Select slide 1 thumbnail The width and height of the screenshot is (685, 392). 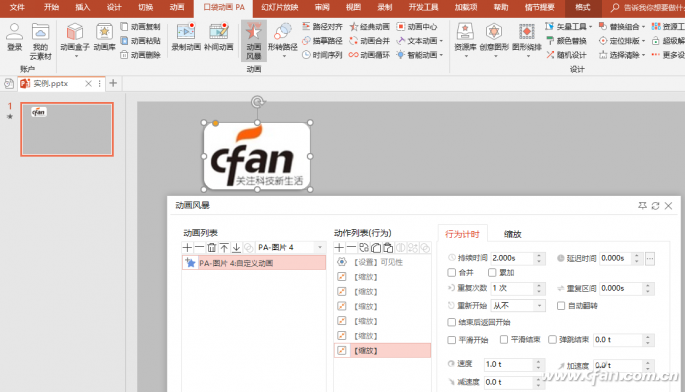[x=67, y=129]
